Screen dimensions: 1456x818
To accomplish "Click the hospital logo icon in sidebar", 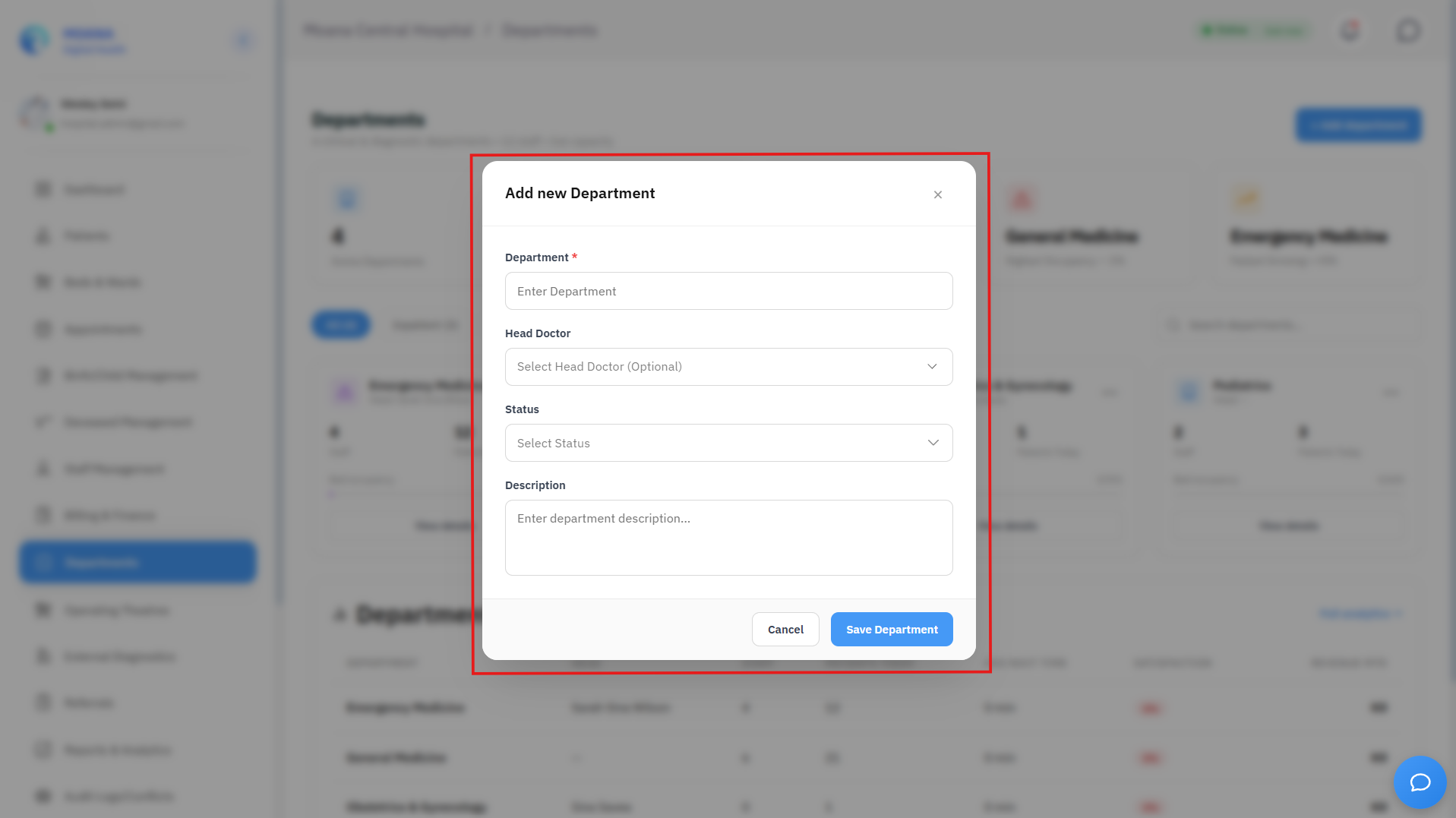I will 34,40.
